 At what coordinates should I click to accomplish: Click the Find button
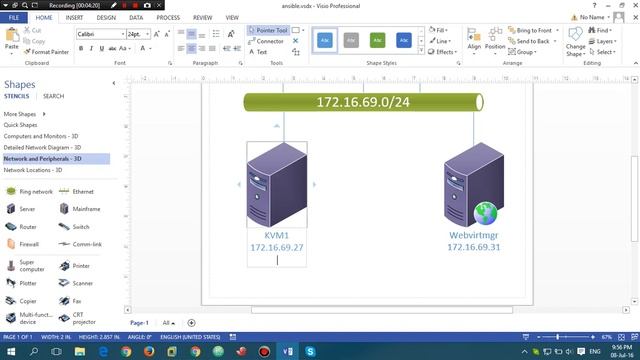[x=600, y=30]
